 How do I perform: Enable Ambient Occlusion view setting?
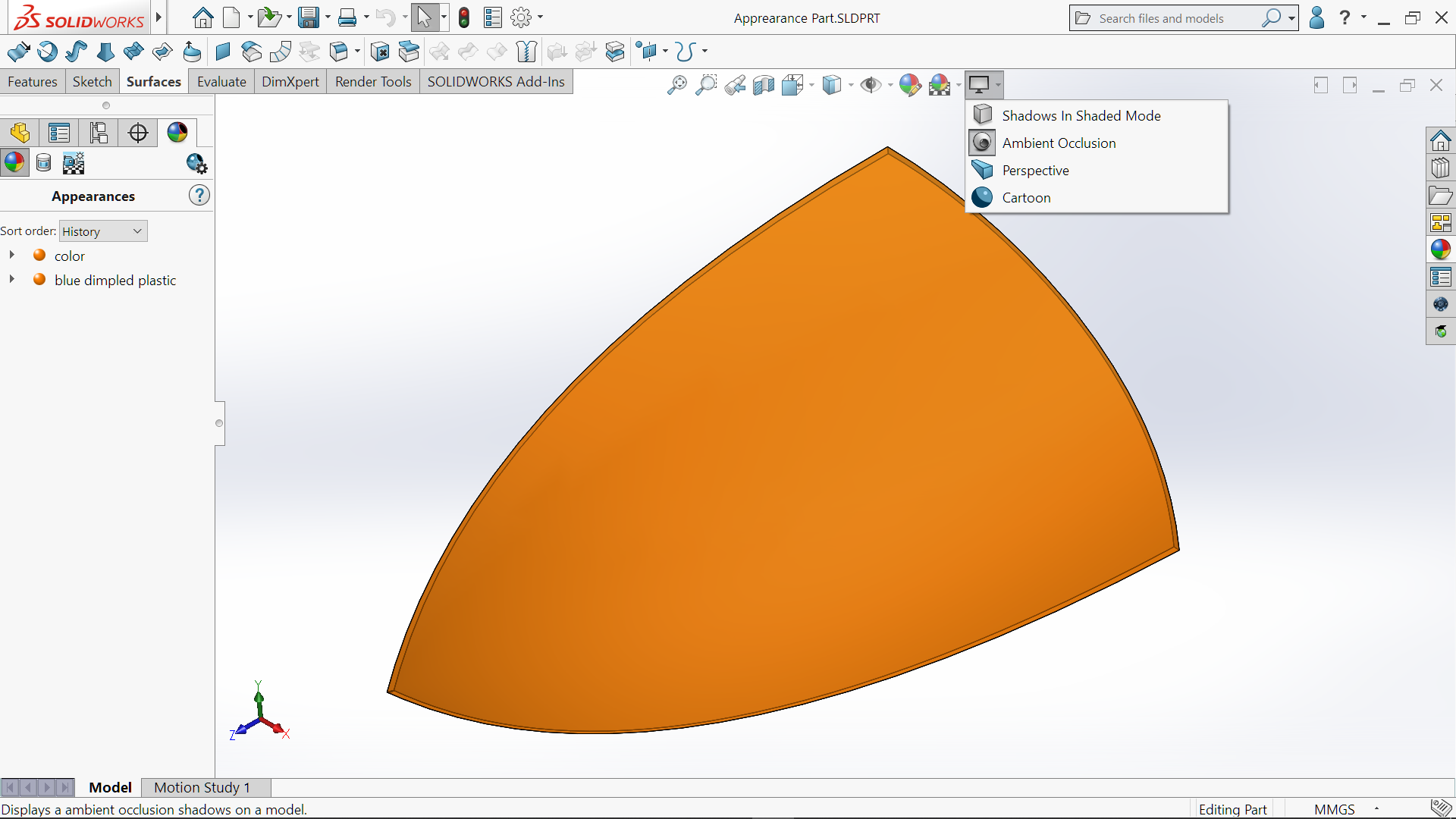(x=1059, y=143)
